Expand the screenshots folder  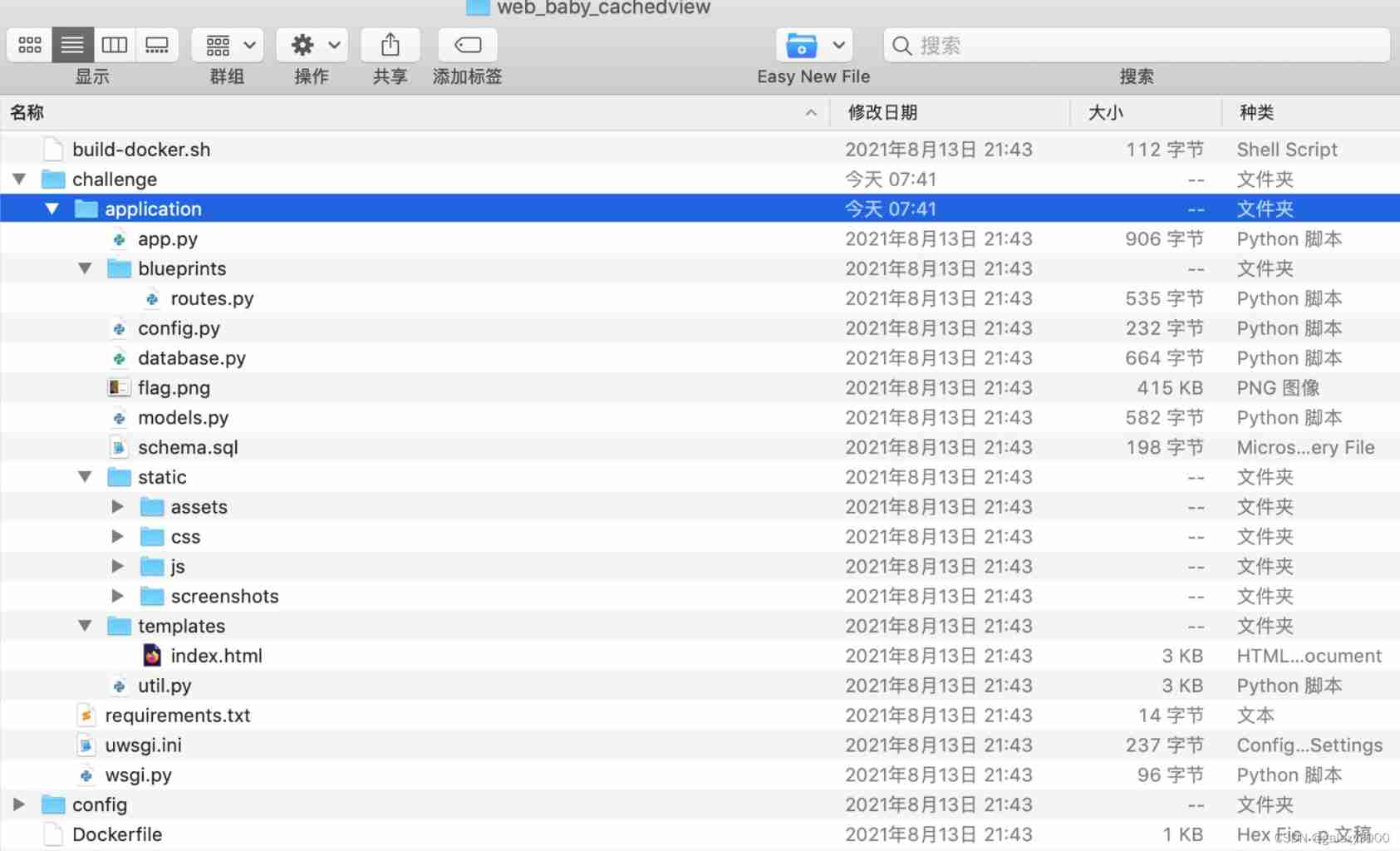pyautogui.click(x=117, y=596)
